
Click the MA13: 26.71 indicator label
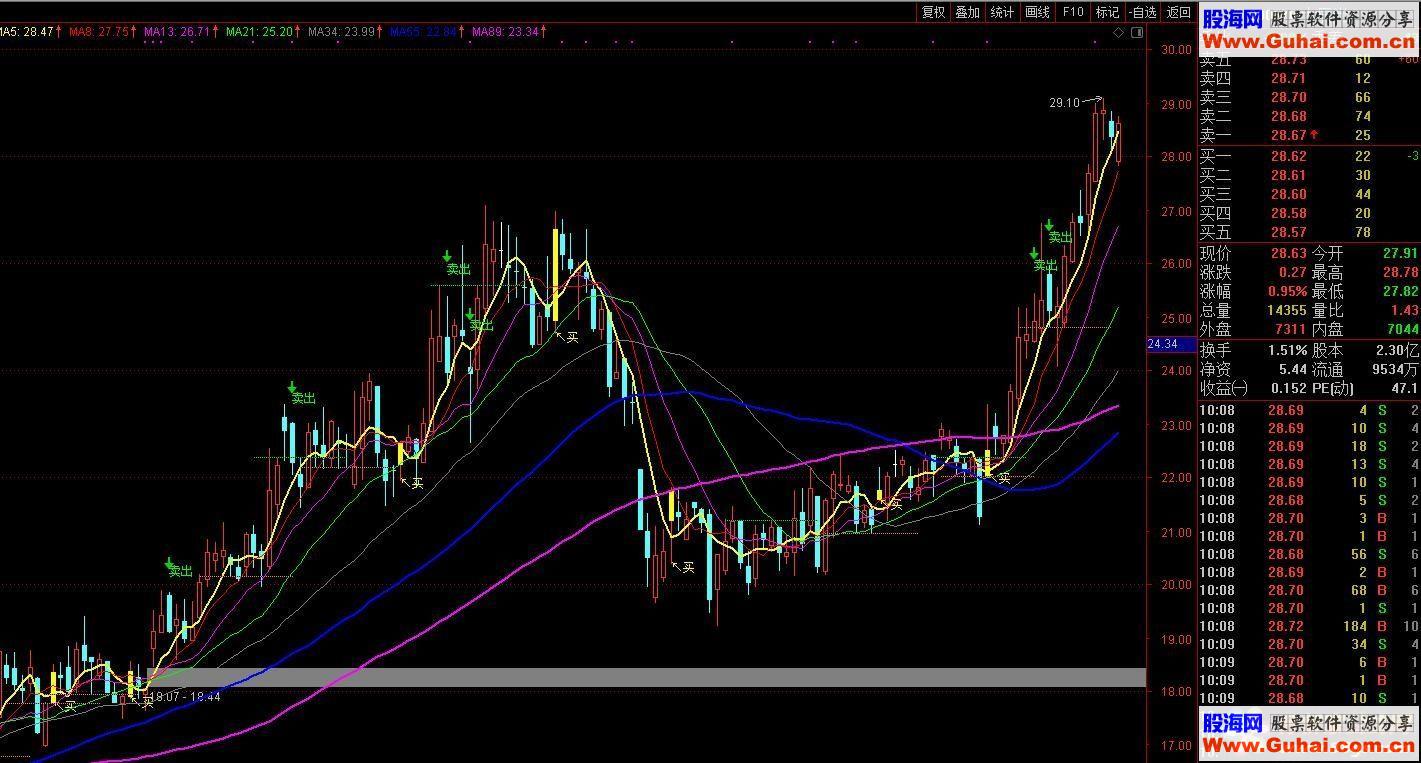click(176, 32)
